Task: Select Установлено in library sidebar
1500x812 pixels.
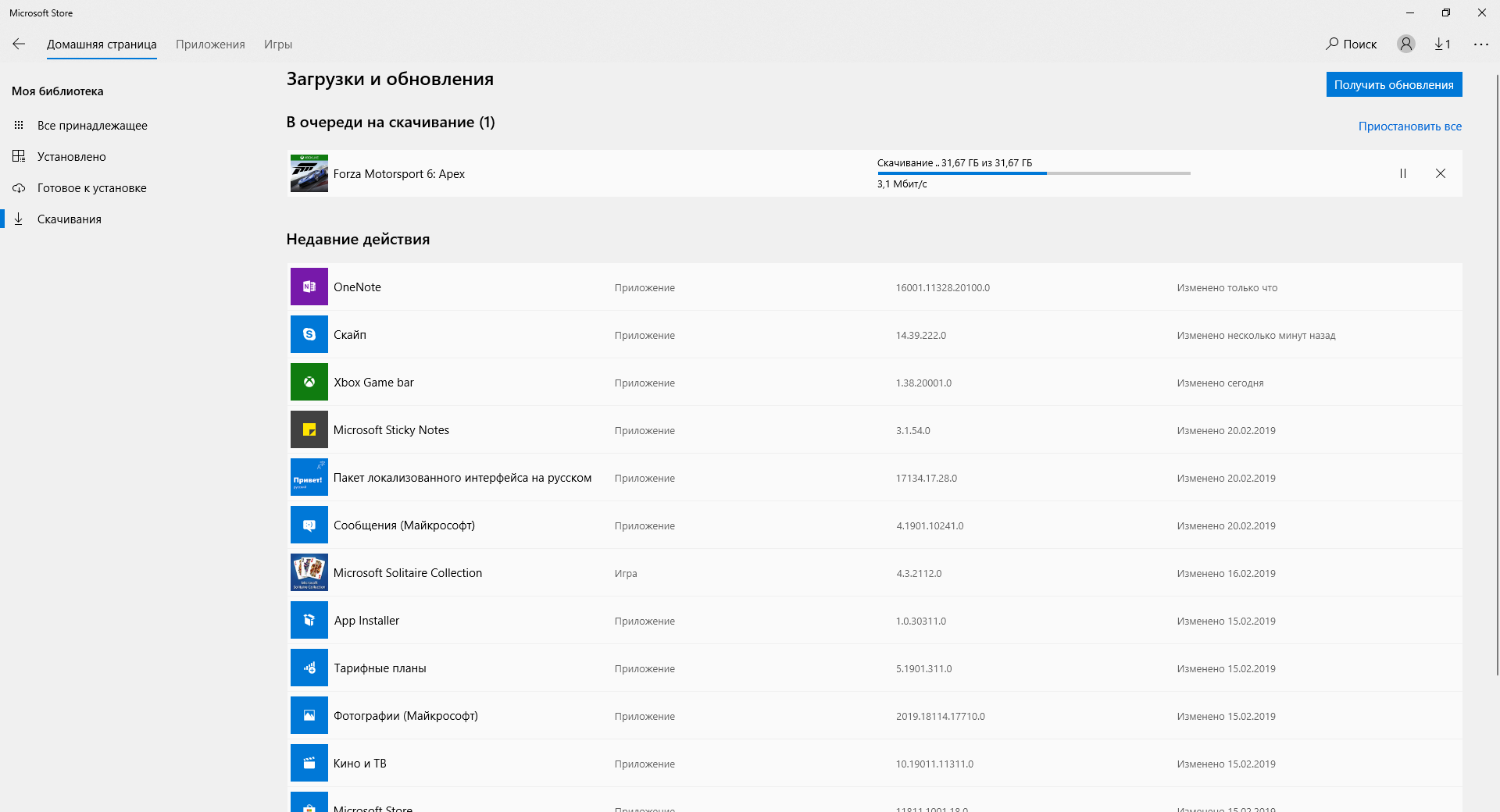Action: coord(72,157)
